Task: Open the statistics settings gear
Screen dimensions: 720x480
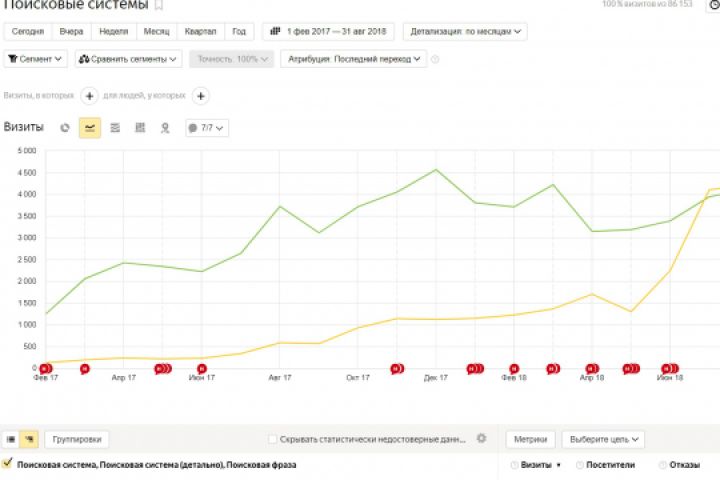Action: pyautogui.click(x=481, y=438)
